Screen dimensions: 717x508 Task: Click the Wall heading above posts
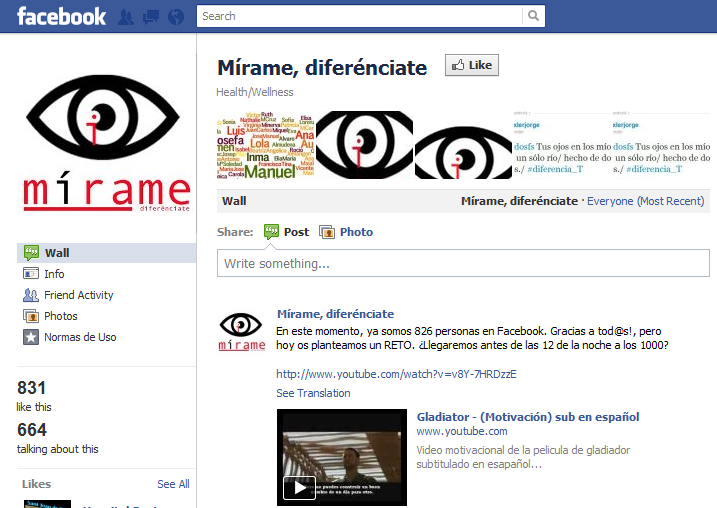[x=234, y=201]
